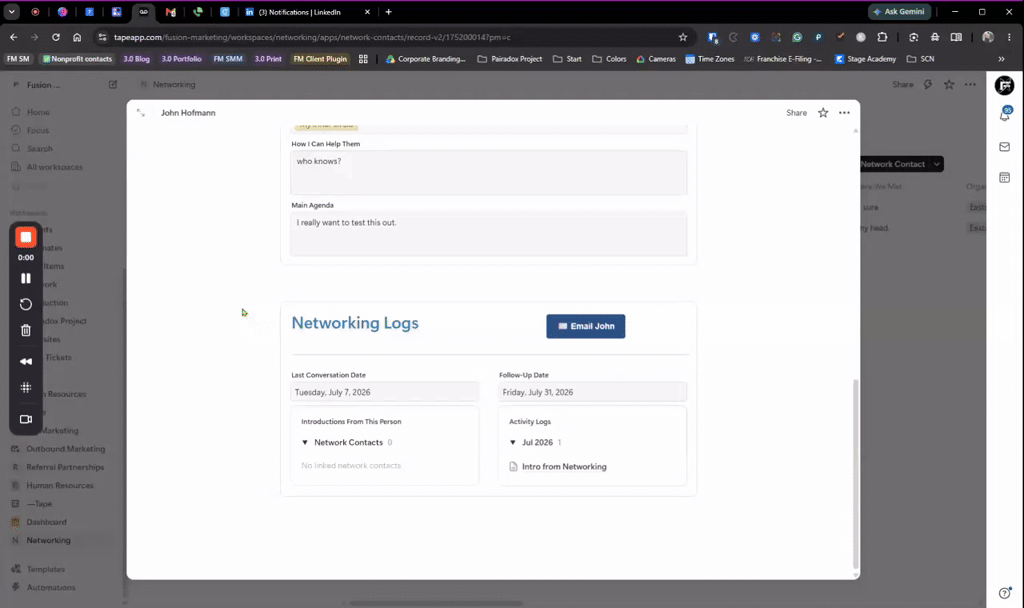Show more bookmarks with double chevron
1024x608 pixels.
click(x=1001, y=59)
